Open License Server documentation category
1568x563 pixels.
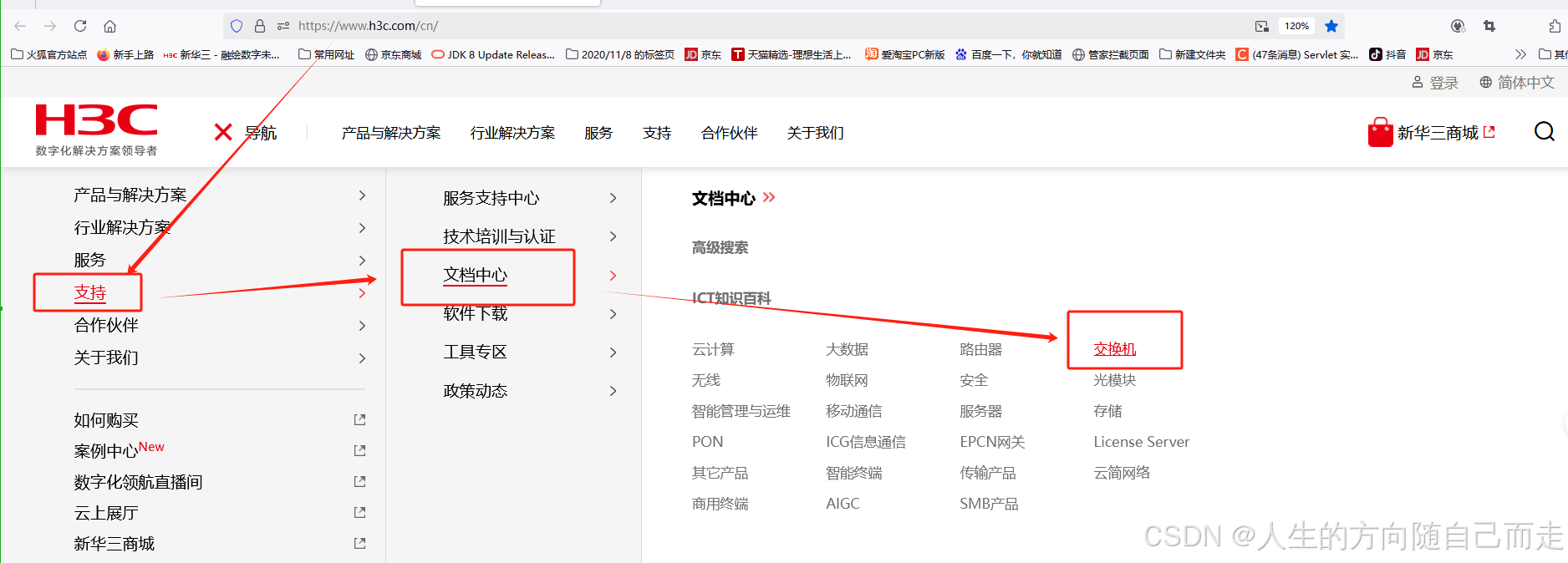click(x=1142, y=442)
